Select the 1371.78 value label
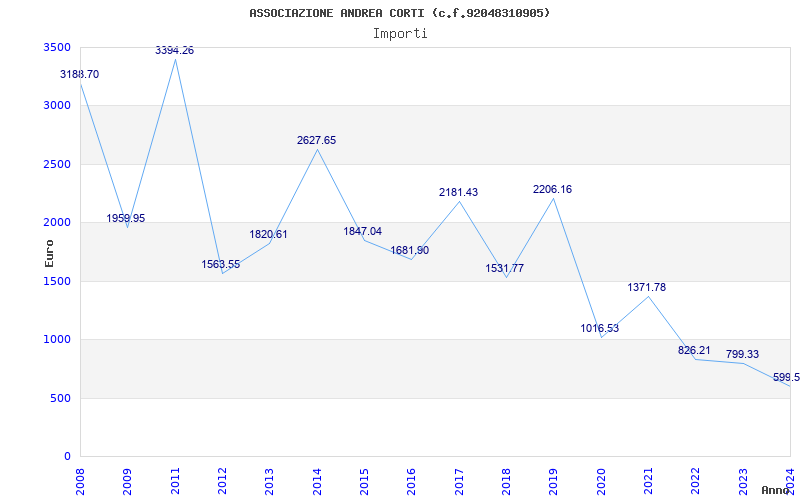800x500 pixels. [646, 287]
